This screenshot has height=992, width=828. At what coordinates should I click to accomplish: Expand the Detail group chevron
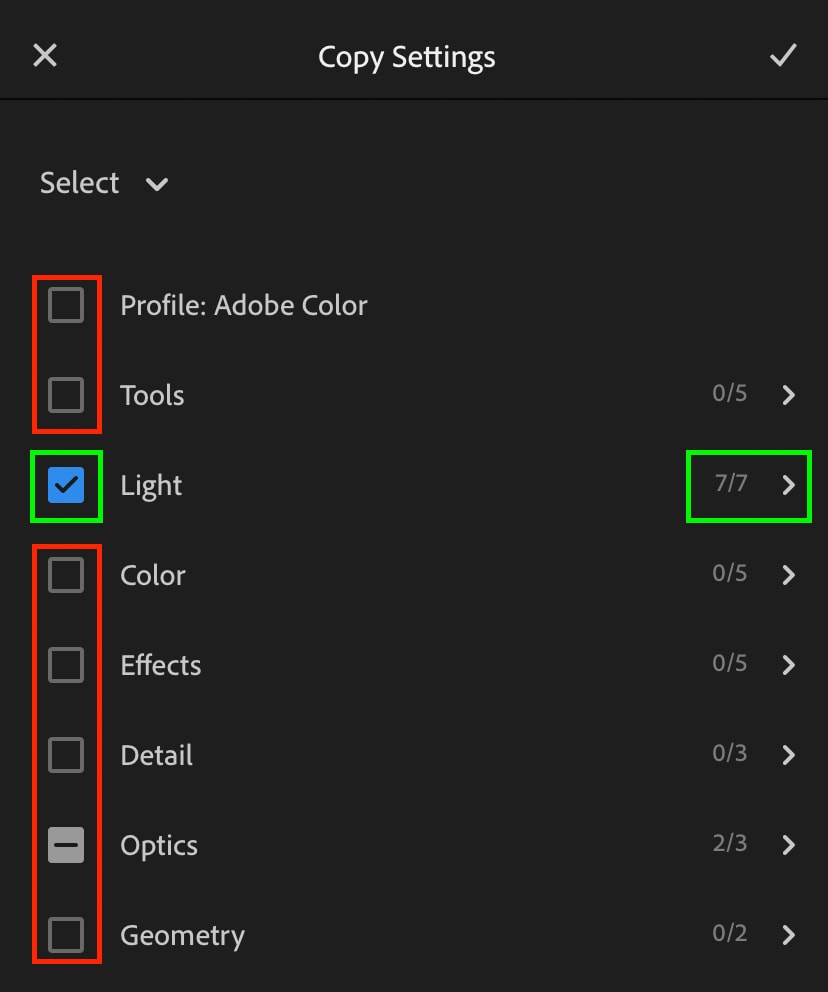(x=788, y=755)
